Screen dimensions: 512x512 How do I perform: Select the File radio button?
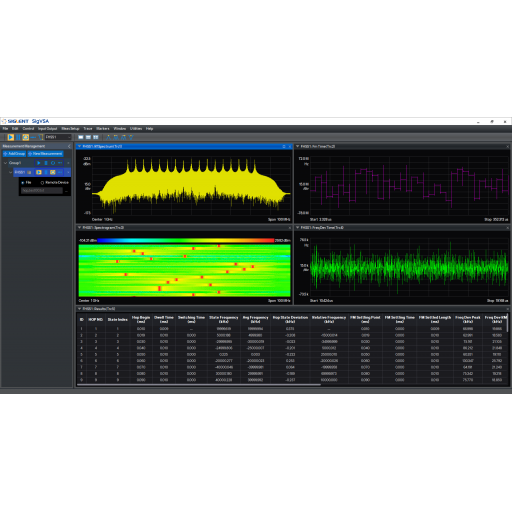coord(23,183)
